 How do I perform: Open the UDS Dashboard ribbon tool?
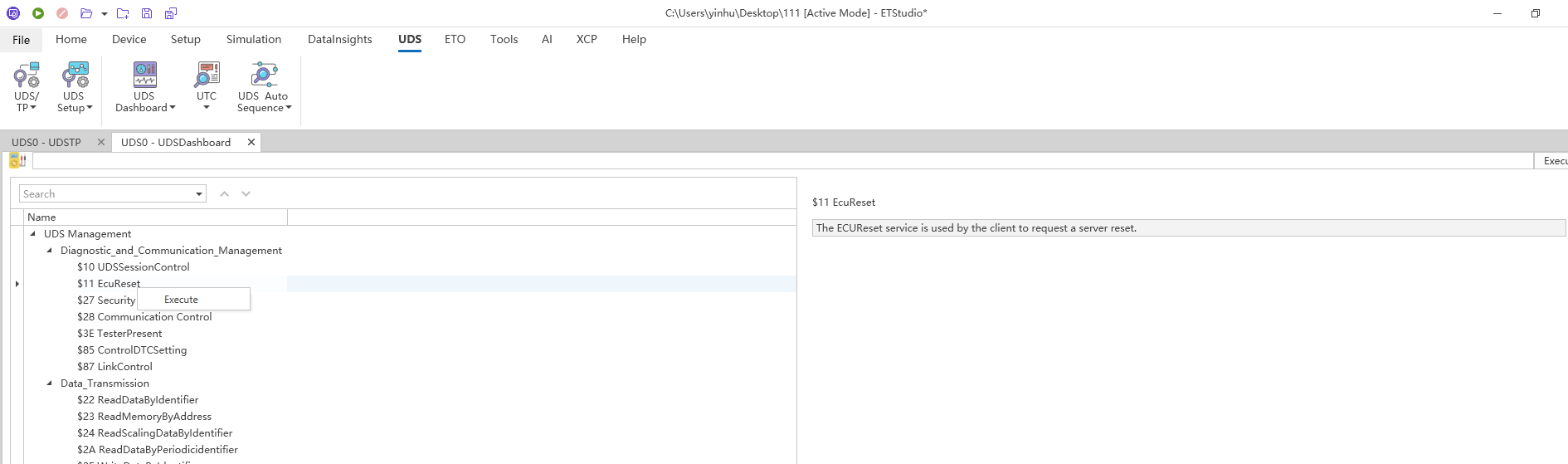[145, 86]
